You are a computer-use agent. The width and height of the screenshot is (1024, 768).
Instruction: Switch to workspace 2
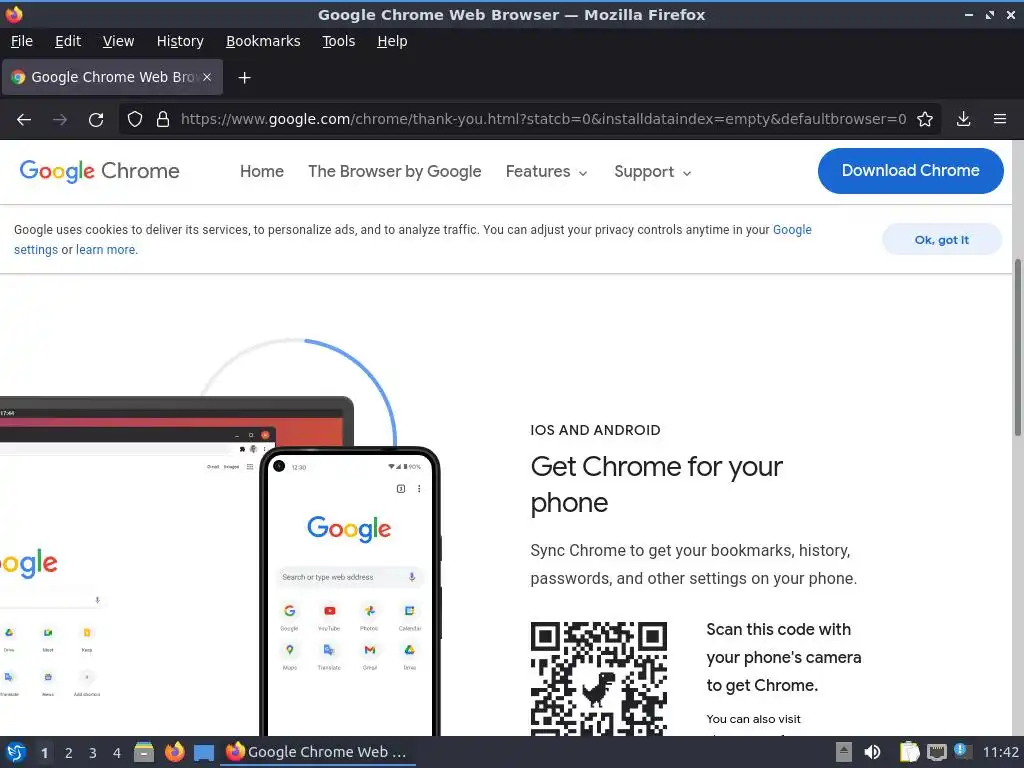(x=69, y=753)
